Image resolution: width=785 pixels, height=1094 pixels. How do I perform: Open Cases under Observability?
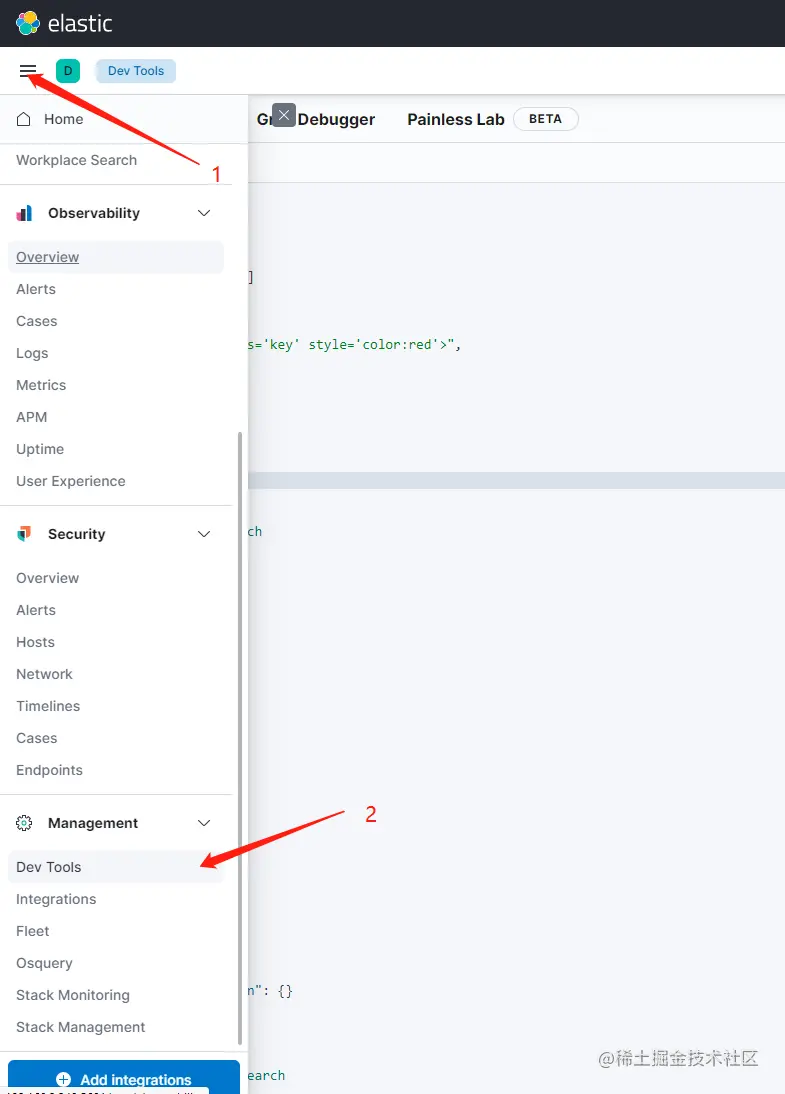click(x=37, y=321)
